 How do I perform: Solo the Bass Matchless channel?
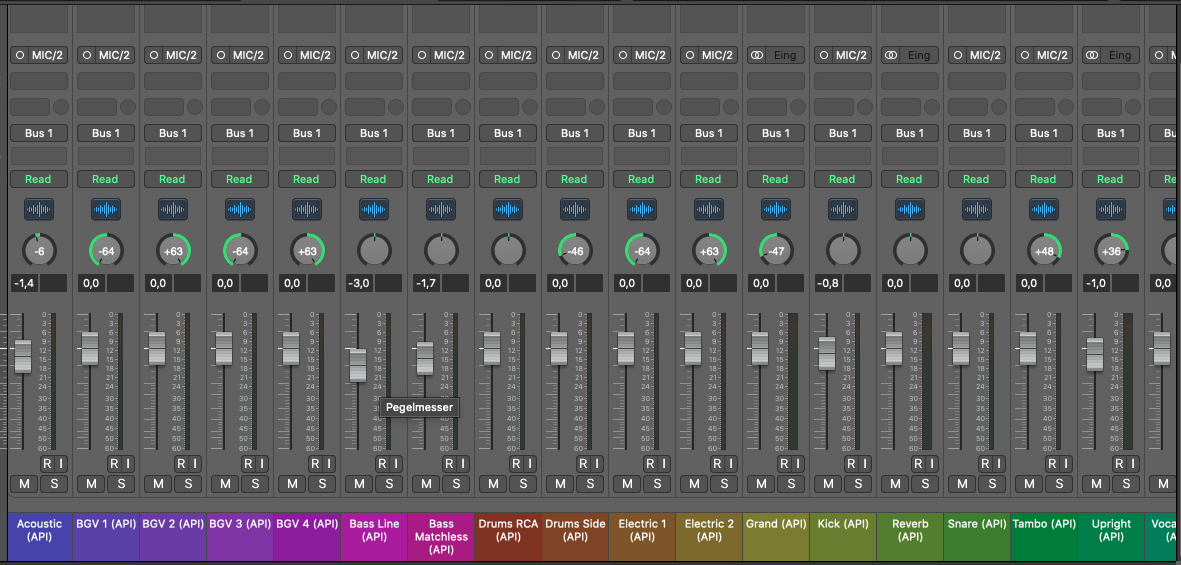456,484
